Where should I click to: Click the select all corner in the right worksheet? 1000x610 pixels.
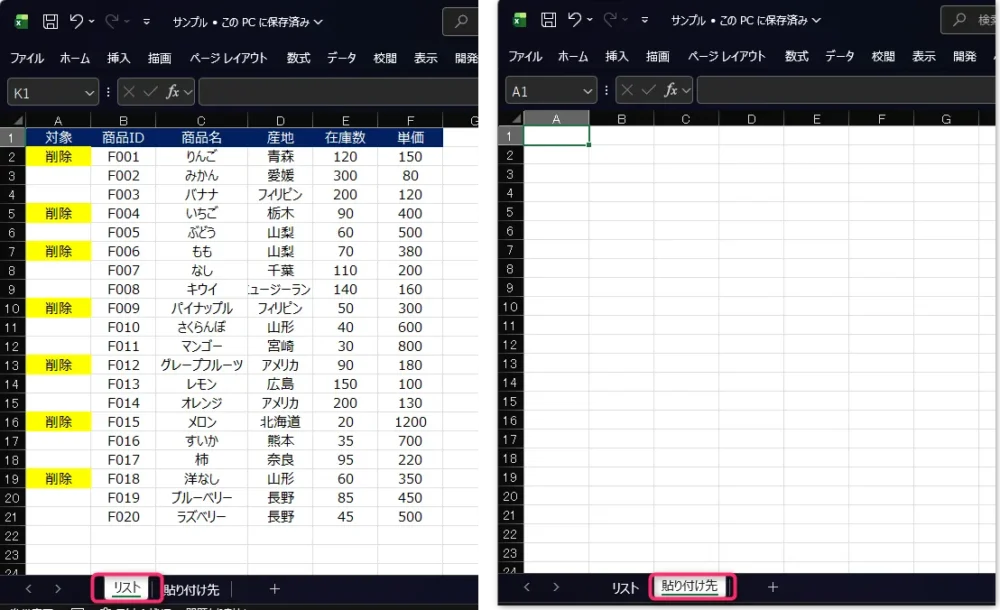tap(512, 119)
